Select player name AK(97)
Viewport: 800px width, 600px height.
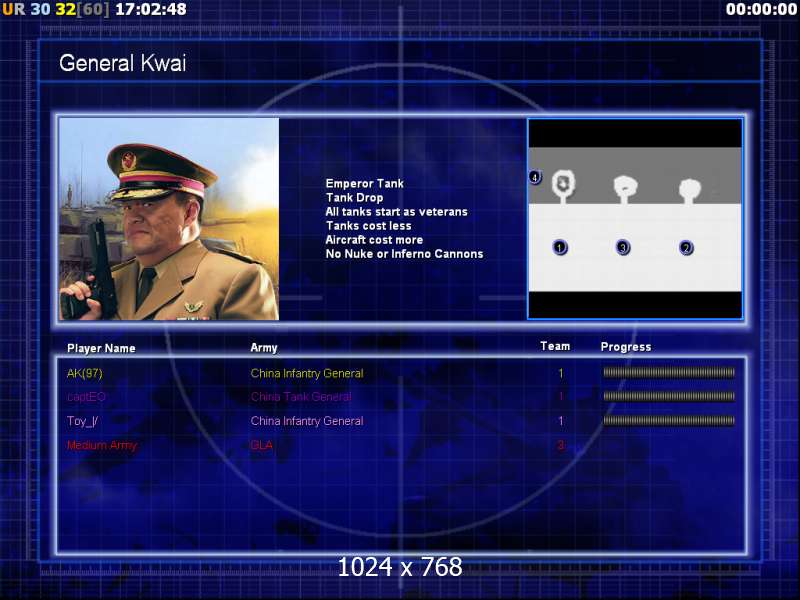(85, 373)
